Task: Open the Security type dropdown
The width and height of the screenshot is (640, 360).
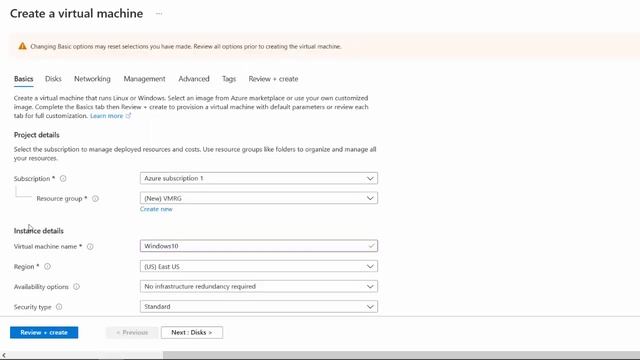Action: coord(259,307)
